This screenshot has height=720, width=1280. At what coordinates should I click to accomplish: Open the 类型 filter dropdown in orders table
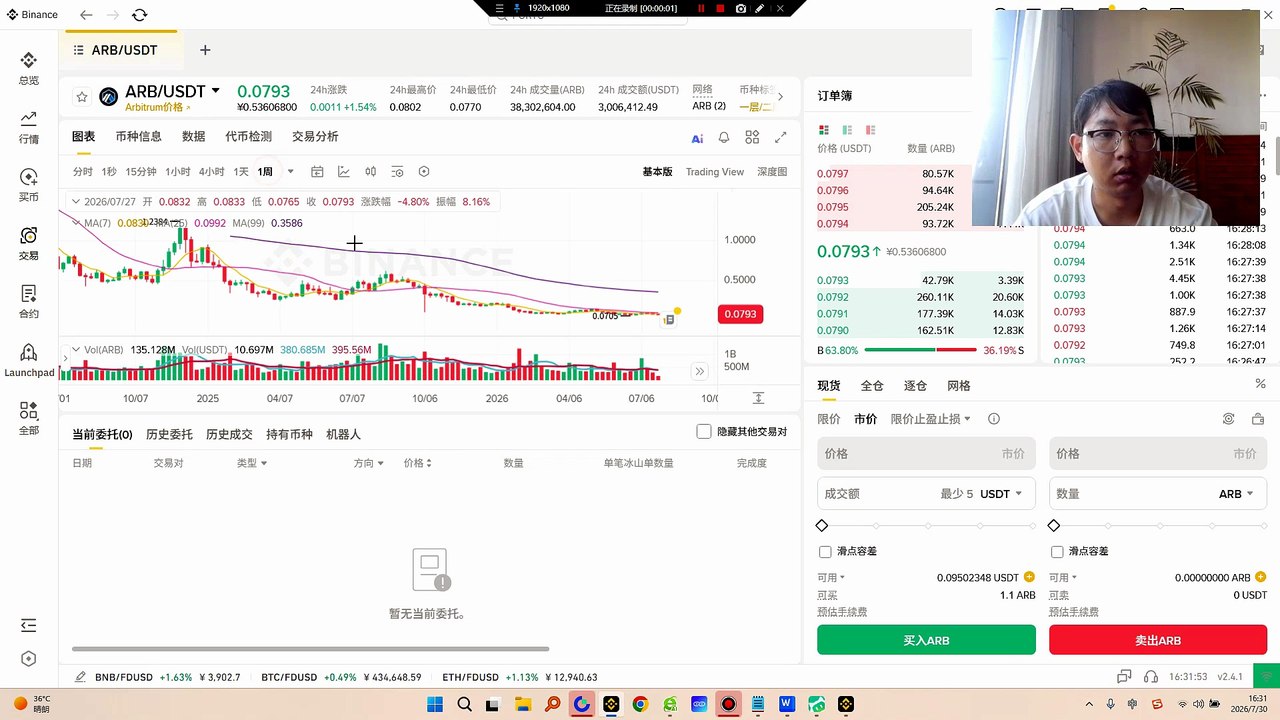[x=252, y=463]
